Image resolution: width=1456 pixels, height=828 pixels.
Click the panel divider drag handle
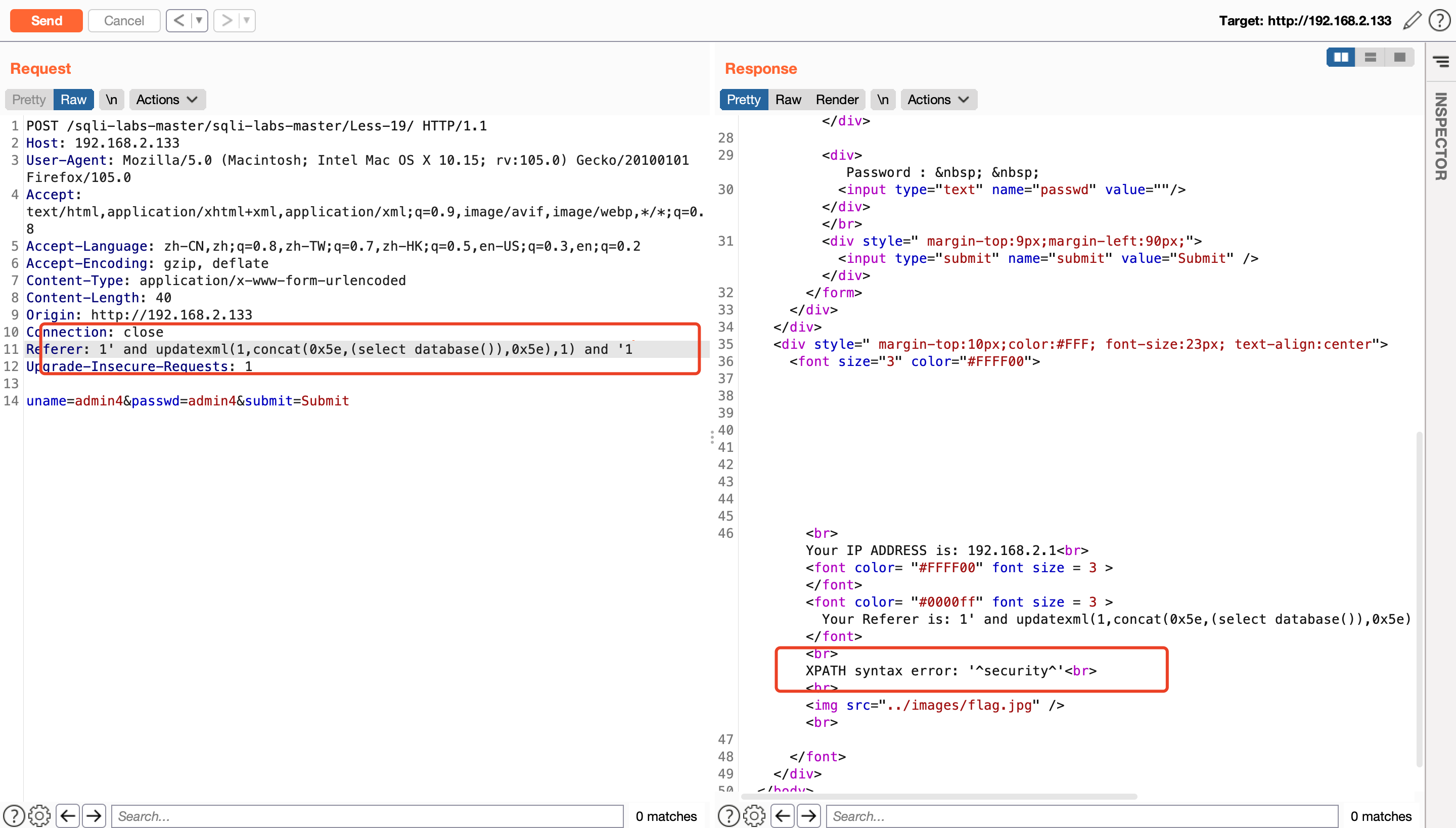click(x=711, y=437)
